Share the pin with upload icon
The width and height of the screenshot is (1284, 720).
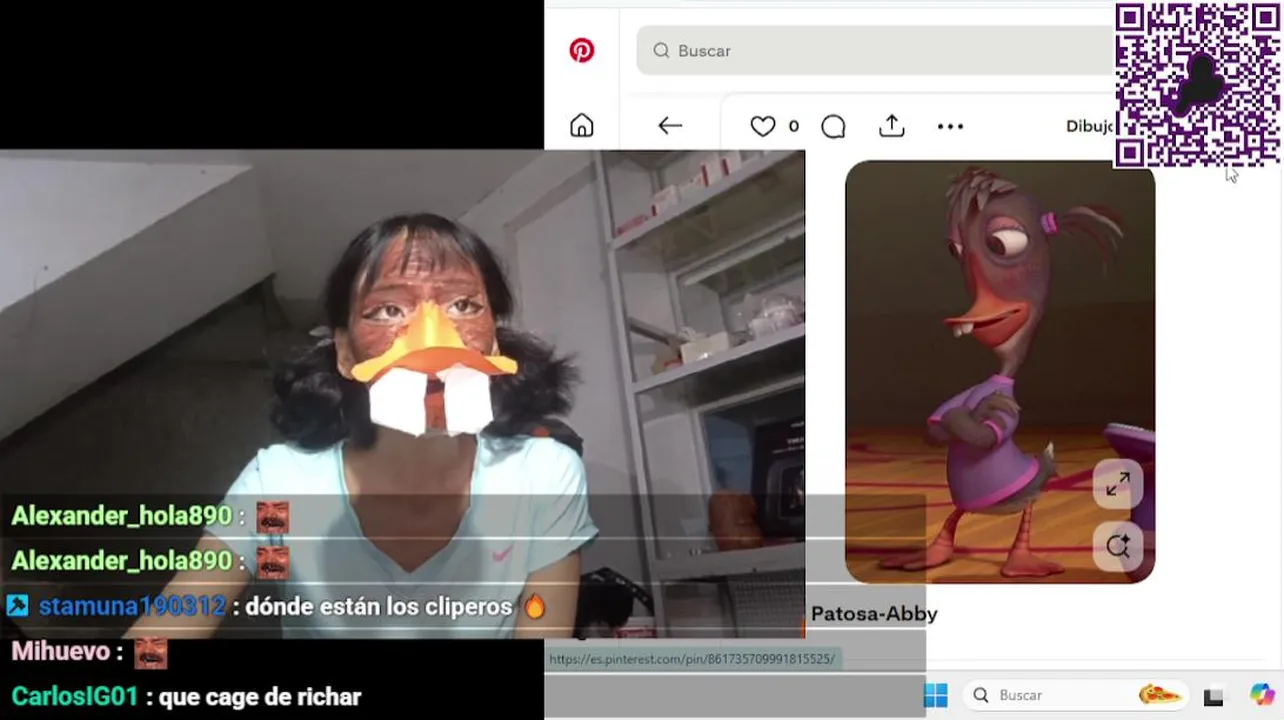(891, 126)
